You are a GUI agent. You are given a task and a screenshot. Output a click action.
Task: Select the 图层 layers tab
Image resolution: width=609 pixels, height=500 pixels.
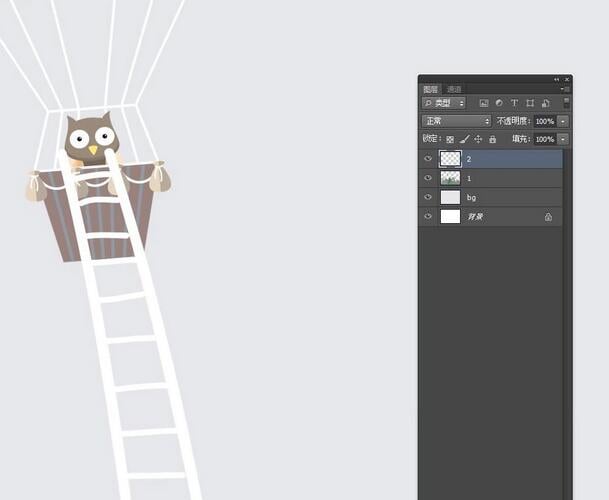click(x=431, y=89)
